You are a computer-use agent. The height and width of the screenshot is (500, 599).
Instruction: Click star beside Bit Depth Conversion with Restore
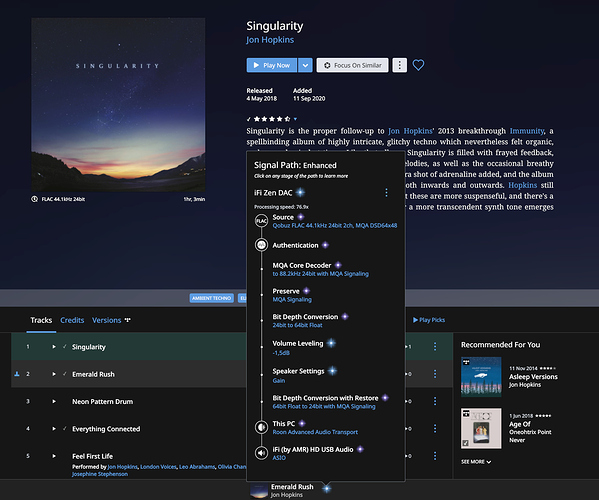[385, 398]
